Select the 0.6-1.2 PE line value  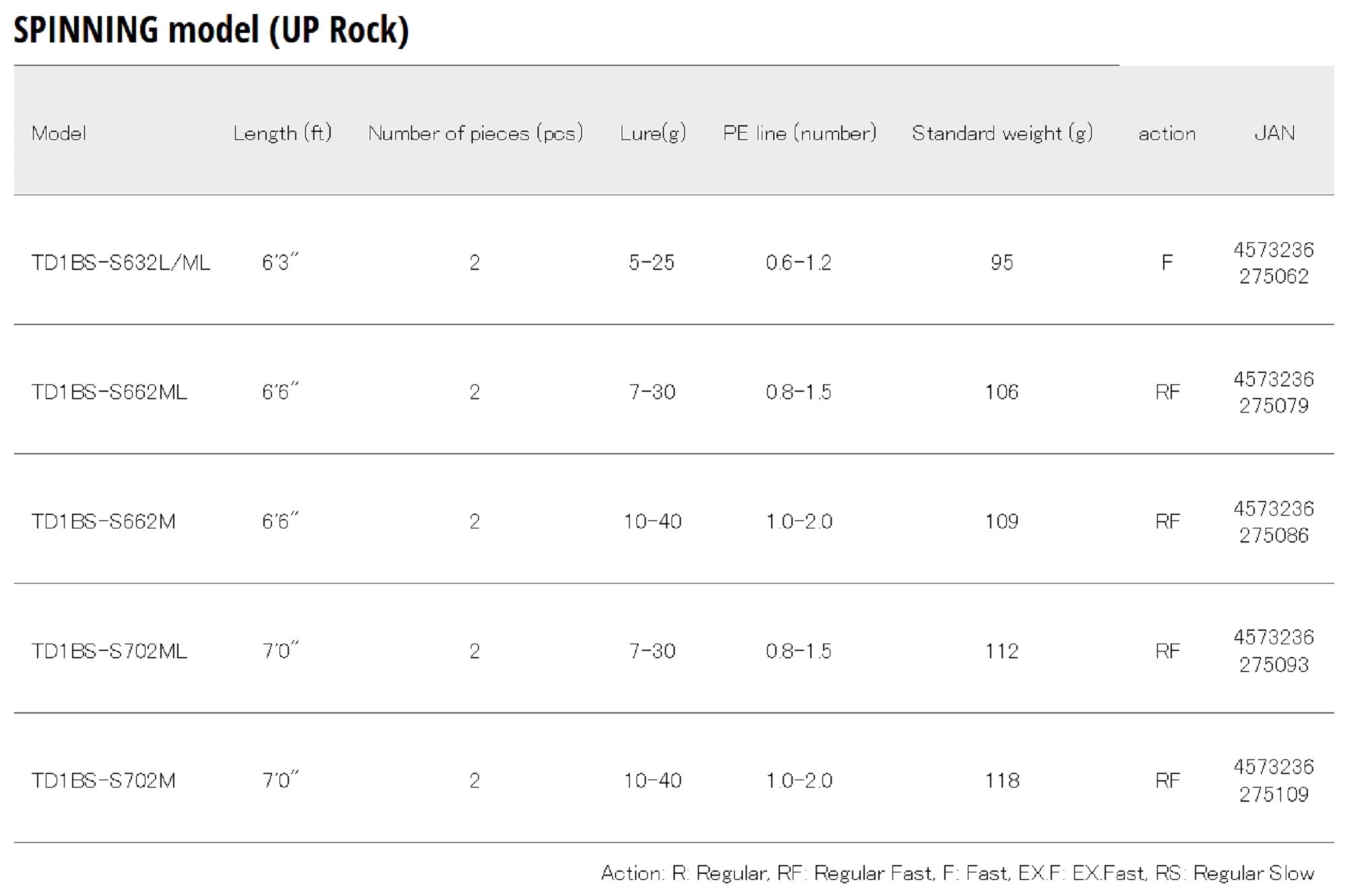(x=799, y=263)
